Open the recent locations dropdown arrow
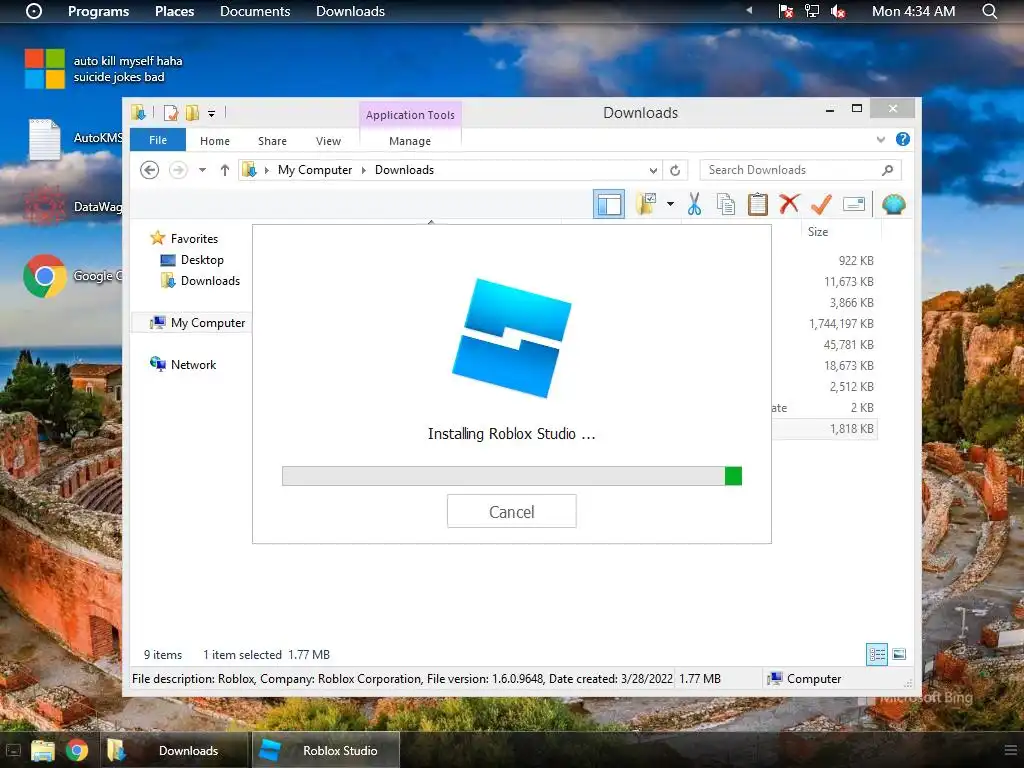Image resolution: width=1024 pixels, height=768 pixels. coord(202,170)
